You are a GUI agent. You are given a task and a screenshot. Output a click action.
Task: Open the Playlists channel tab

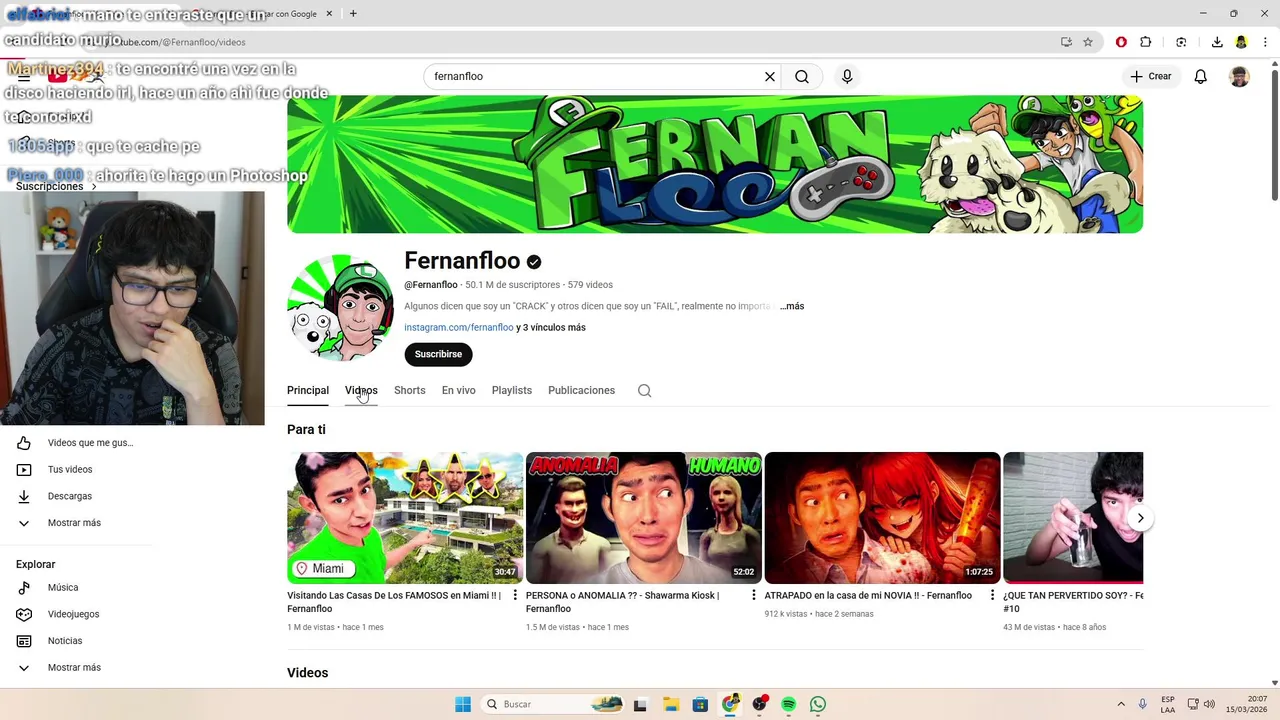click(x=512, y=391)
